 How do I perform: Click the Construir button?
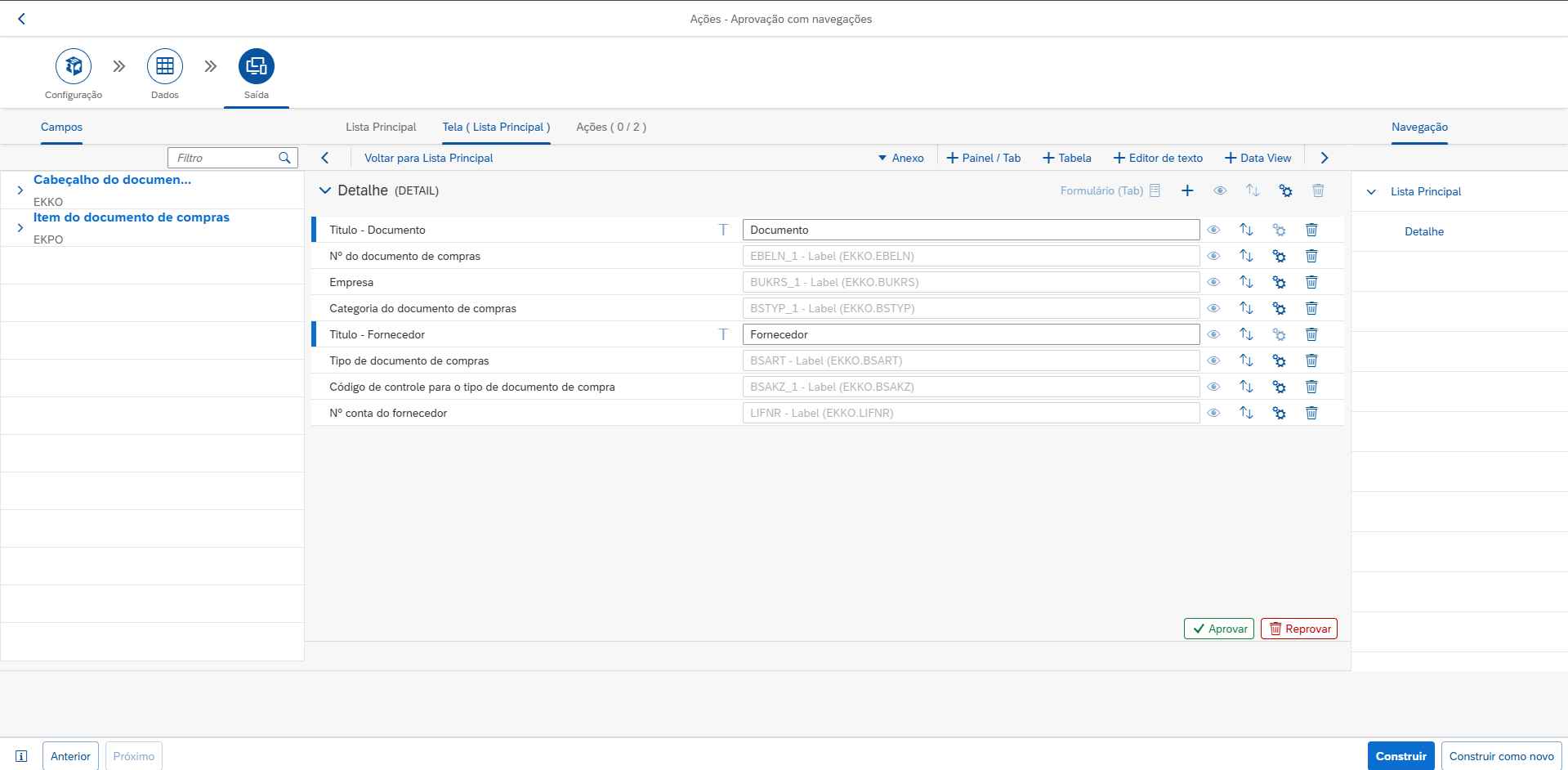coord(1400,756)
